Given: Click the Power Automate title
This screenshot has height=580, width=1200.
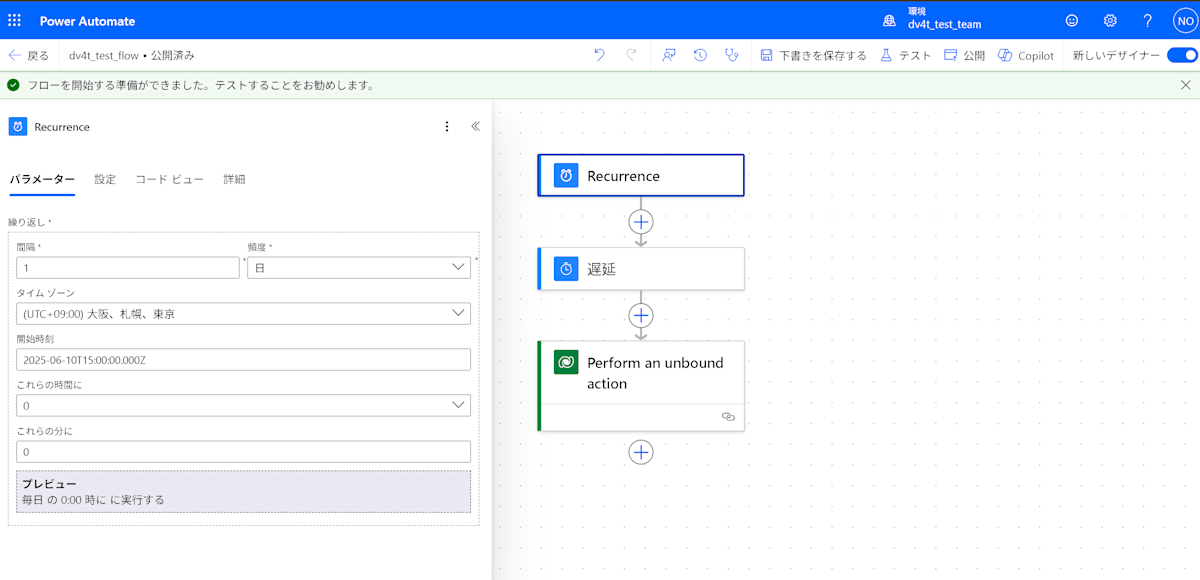Looking at the screenshot, I should 87,20.
